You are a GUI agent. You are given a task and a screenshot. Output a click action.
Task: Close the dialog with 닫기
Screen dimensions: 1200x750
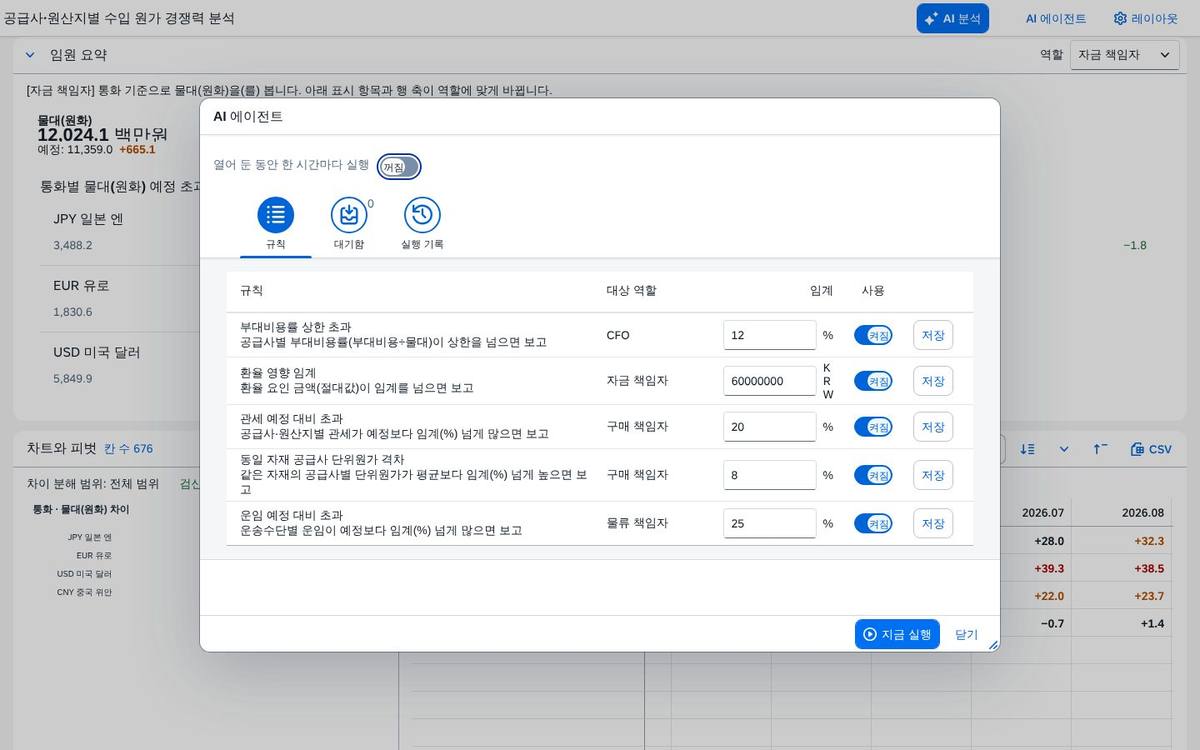966,634
